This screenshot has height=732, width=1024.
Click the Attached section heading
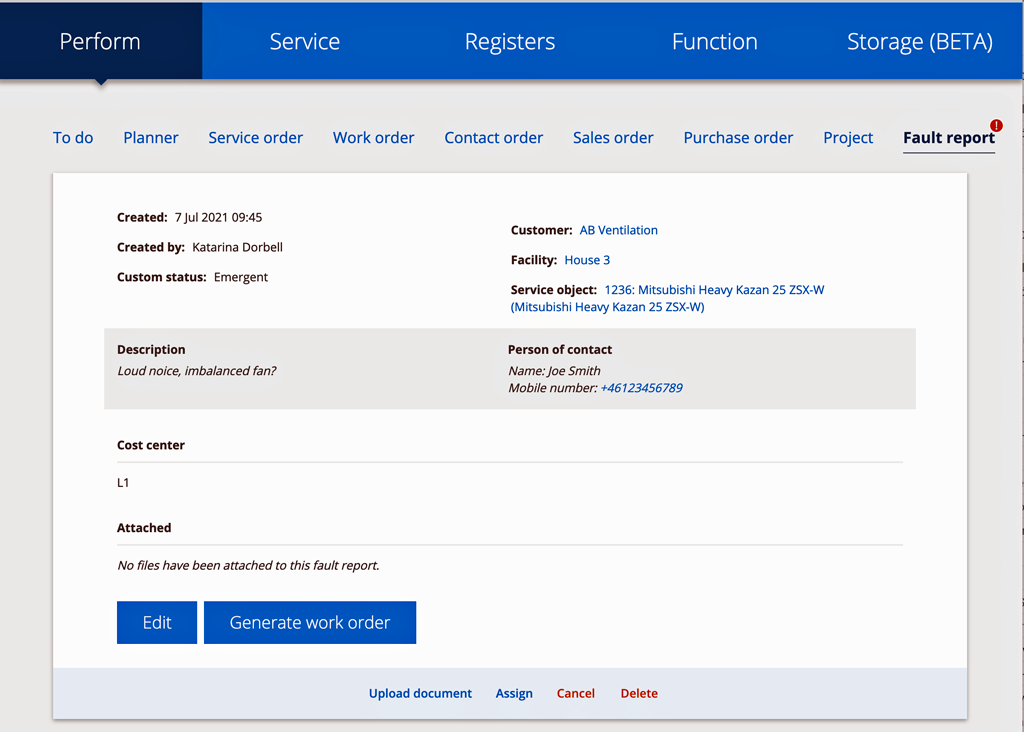[144, 528]
